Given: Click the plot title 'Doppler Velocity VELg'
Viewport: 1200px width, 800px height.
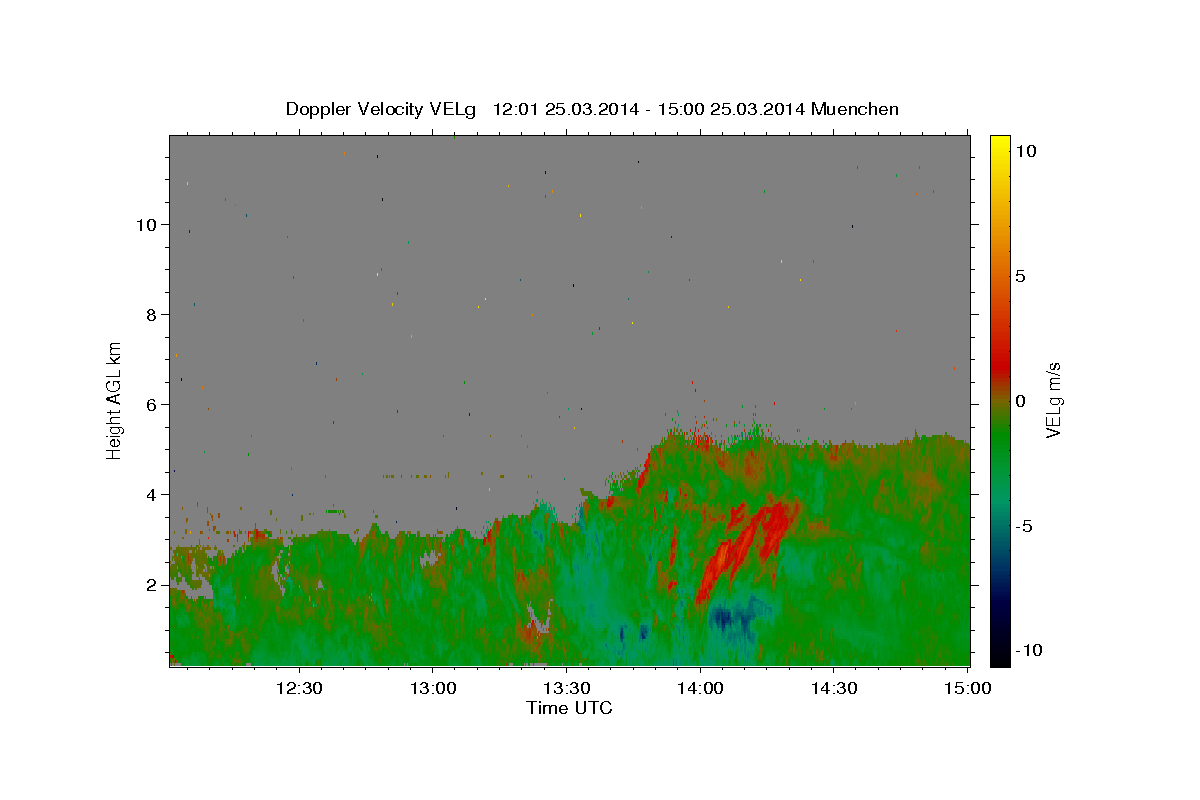Looking at the screenshot, I should coord(383,109).
